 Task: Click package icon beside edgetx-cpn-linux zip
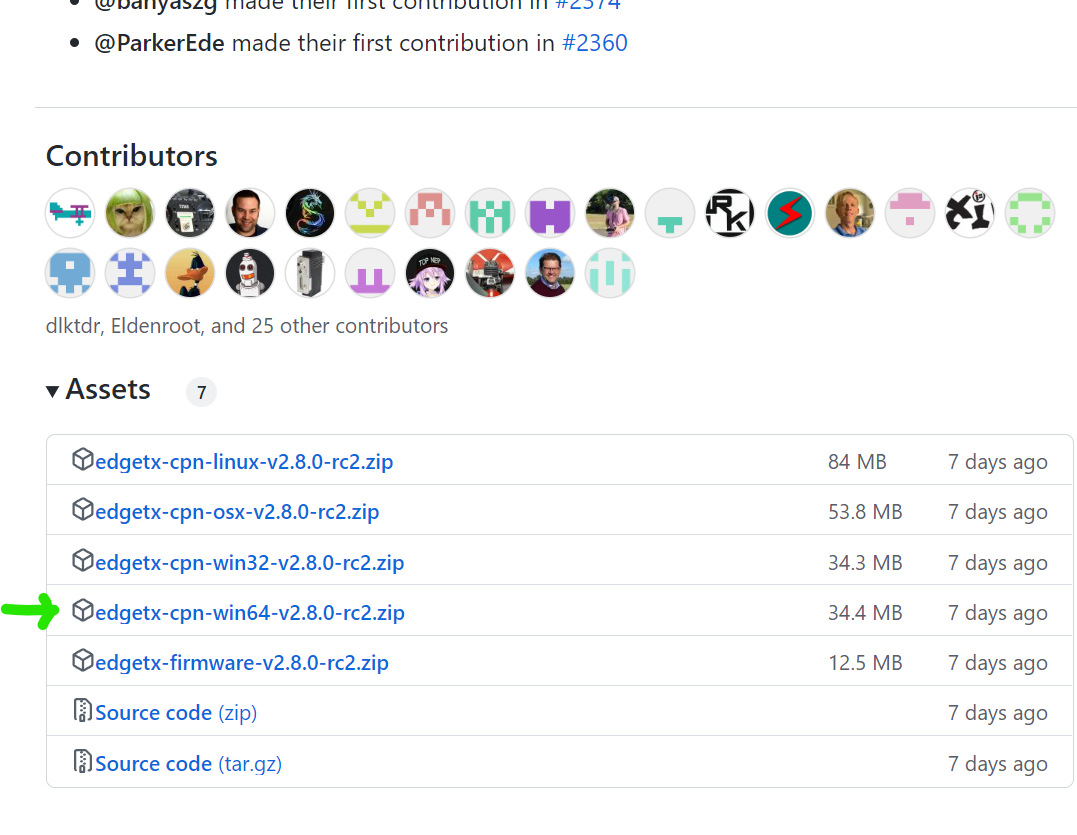pyautogui.click(x=83, y=461)
